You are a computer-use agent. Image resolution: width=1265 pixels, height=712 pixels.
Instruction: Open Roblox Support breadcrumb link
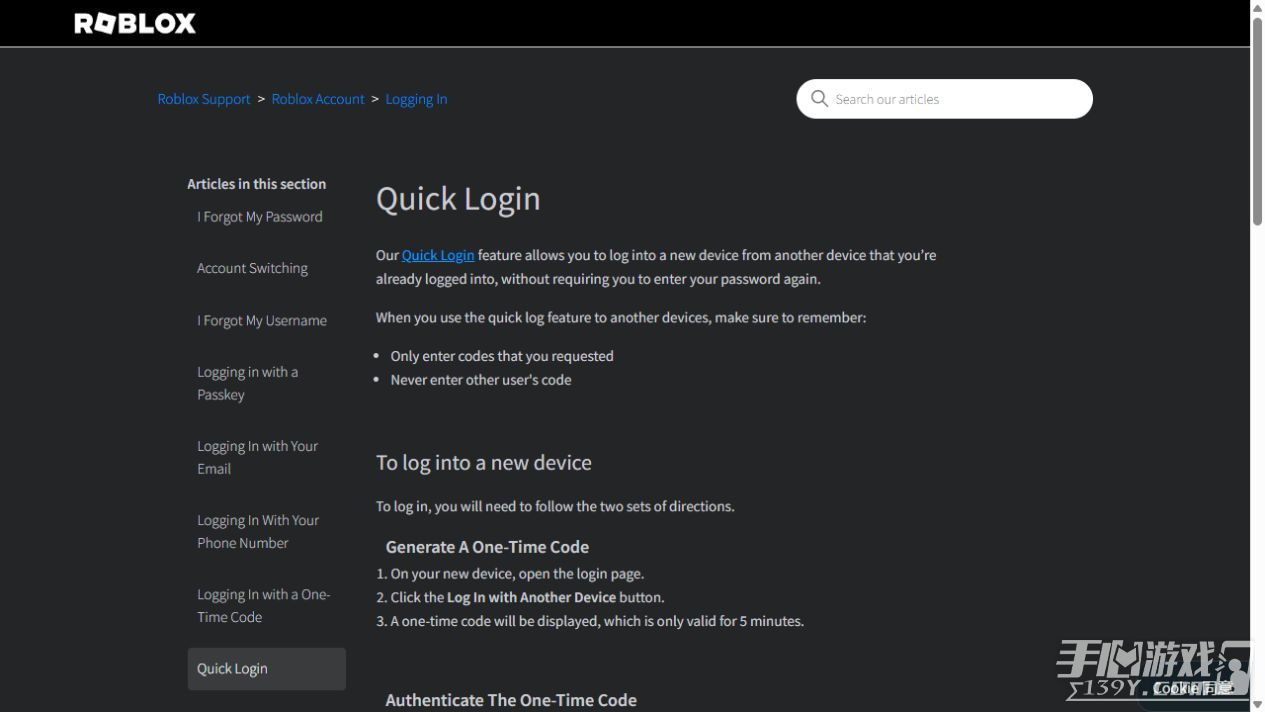204,99
